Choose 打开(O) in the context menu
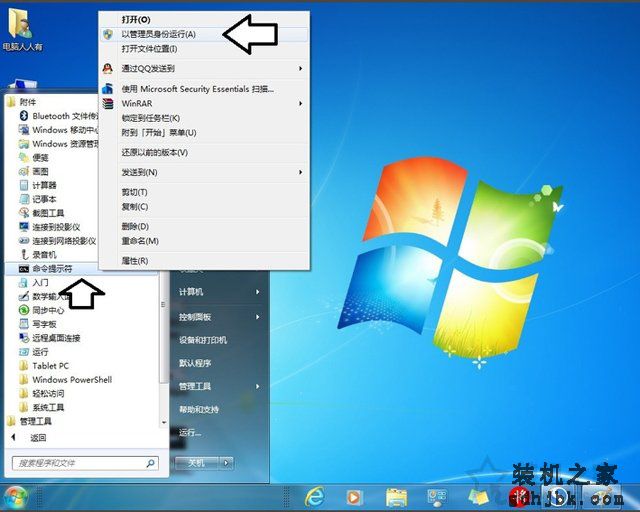The height and width of the screenshot is (512, 640). [136, 20]
